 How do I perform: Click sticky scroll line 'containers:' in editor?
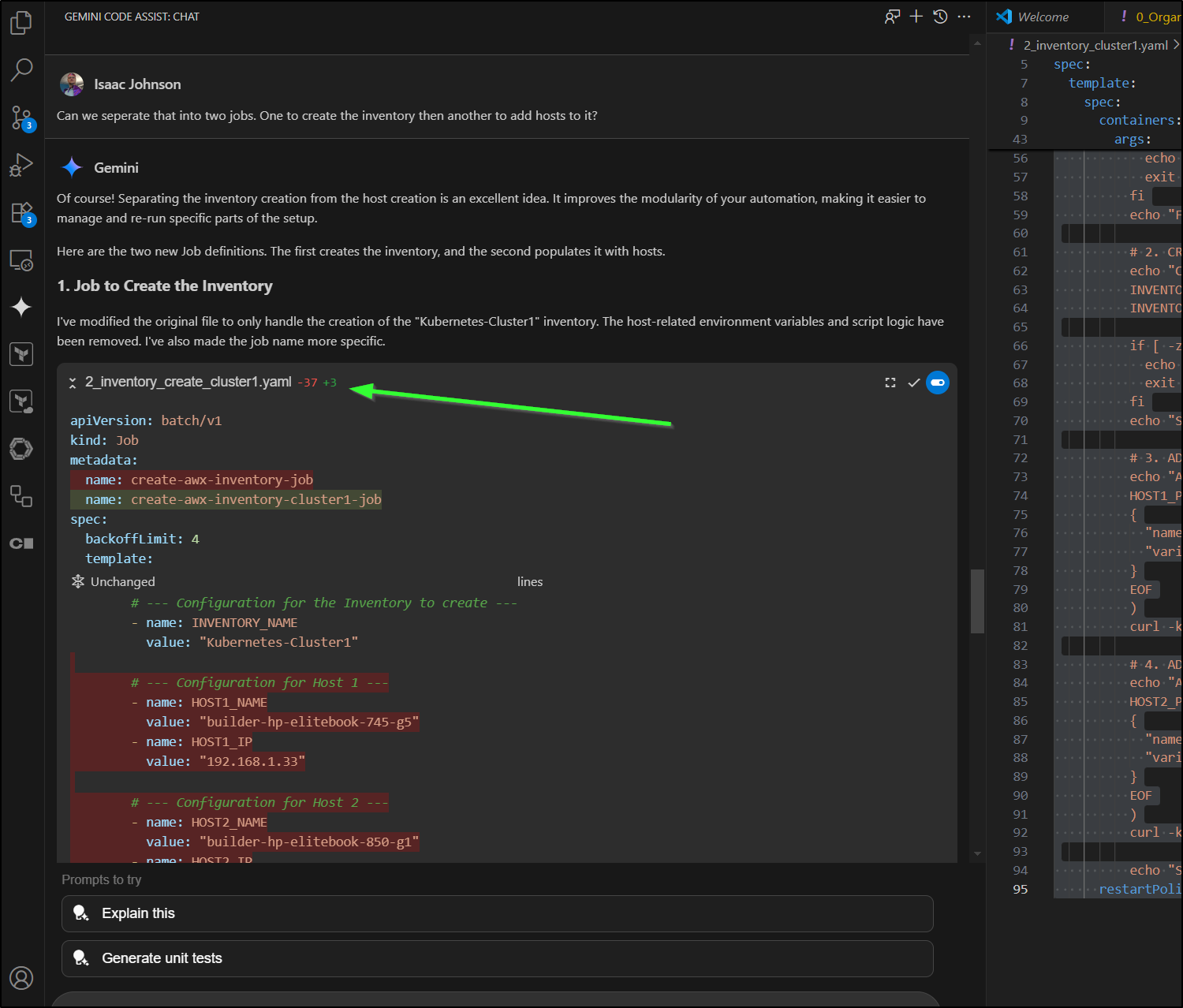tap(1140, 120)
